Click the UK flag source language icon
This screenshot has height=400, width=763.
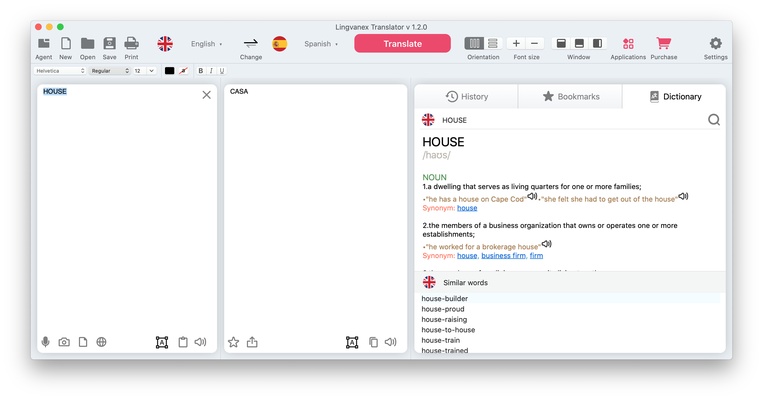[x=165, y=44]
